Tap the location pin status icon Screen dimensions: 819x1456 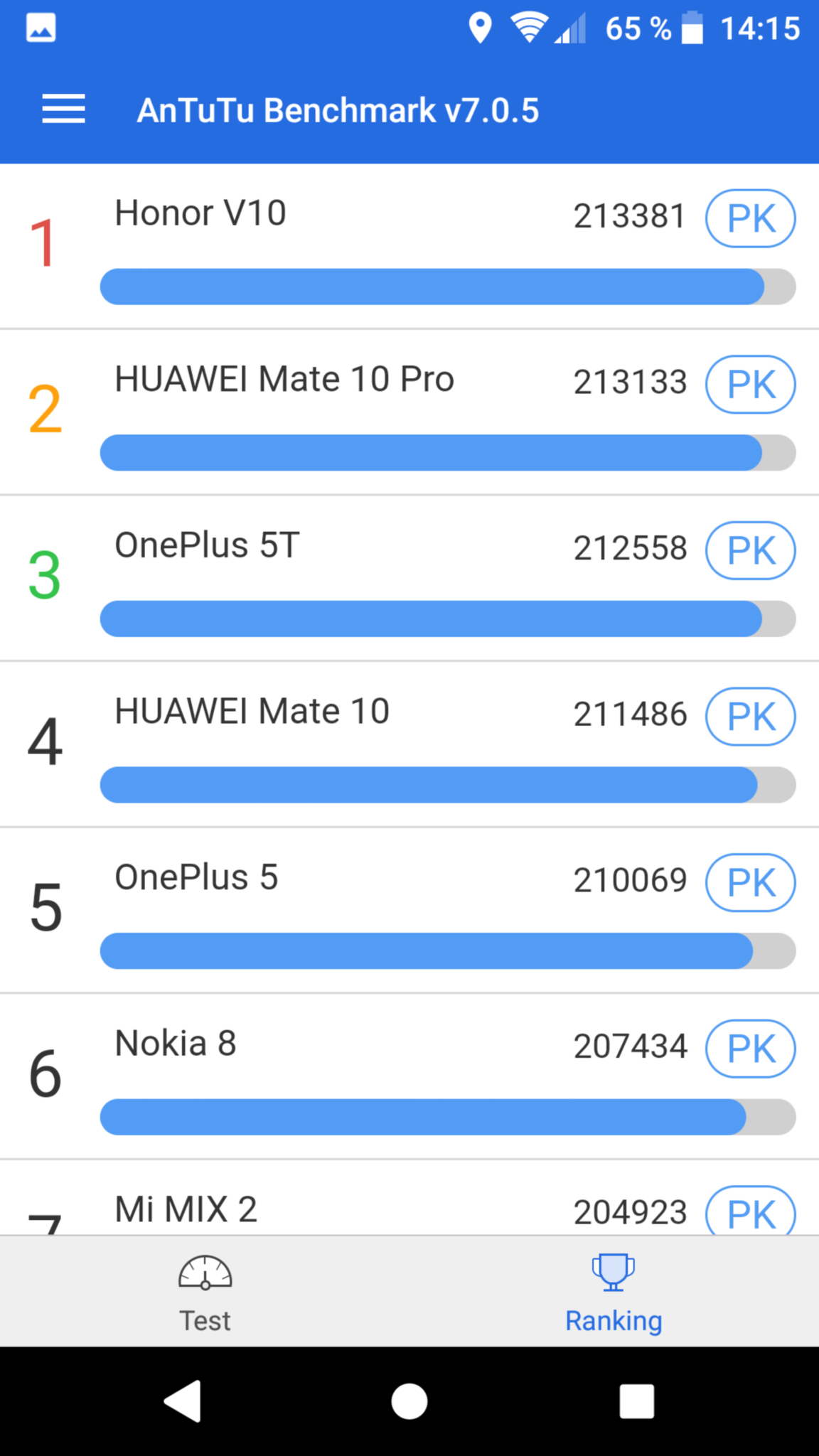(481, 28)
